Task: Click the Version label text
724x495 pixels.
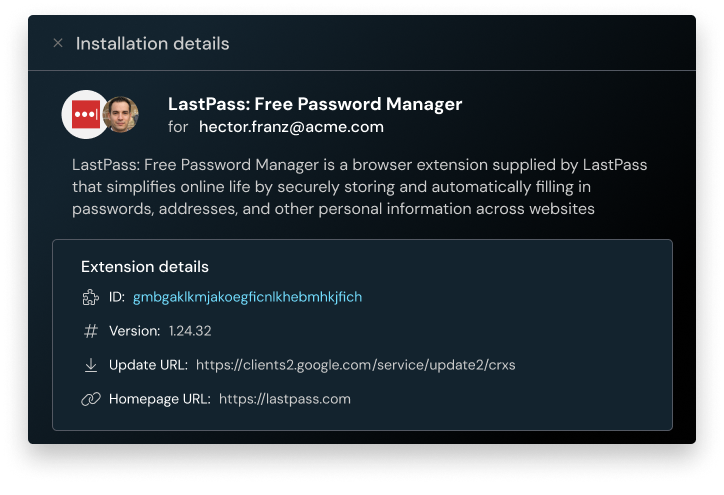Action: [134, 331]
